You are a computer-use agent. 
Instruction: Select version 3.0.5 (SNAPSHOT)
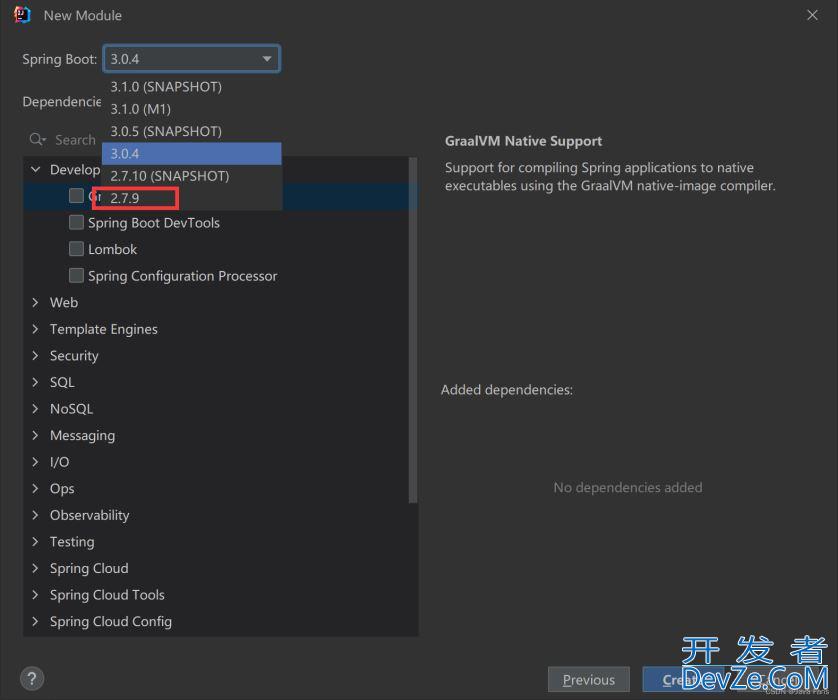(191, 131)
